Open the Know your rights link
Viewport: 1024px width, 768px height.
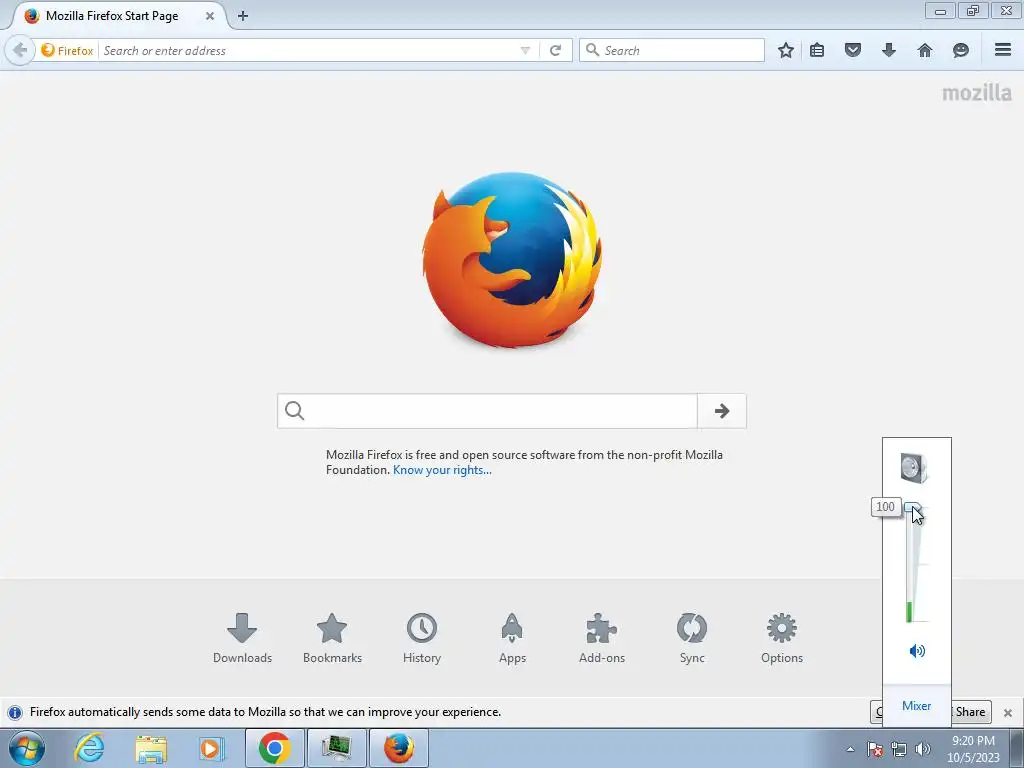[442, 470]
